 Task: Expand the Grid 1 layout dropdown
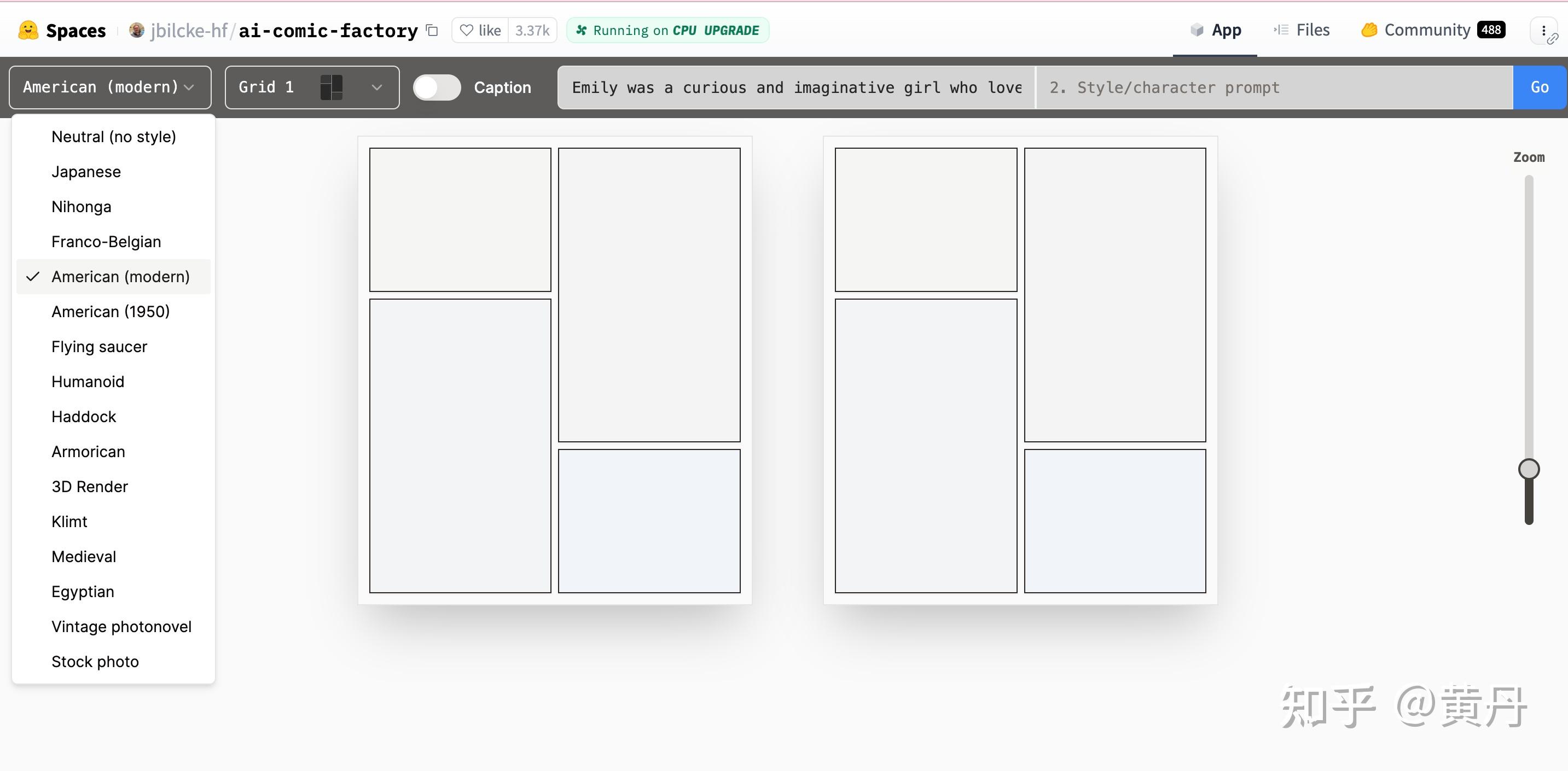point(377,87)
